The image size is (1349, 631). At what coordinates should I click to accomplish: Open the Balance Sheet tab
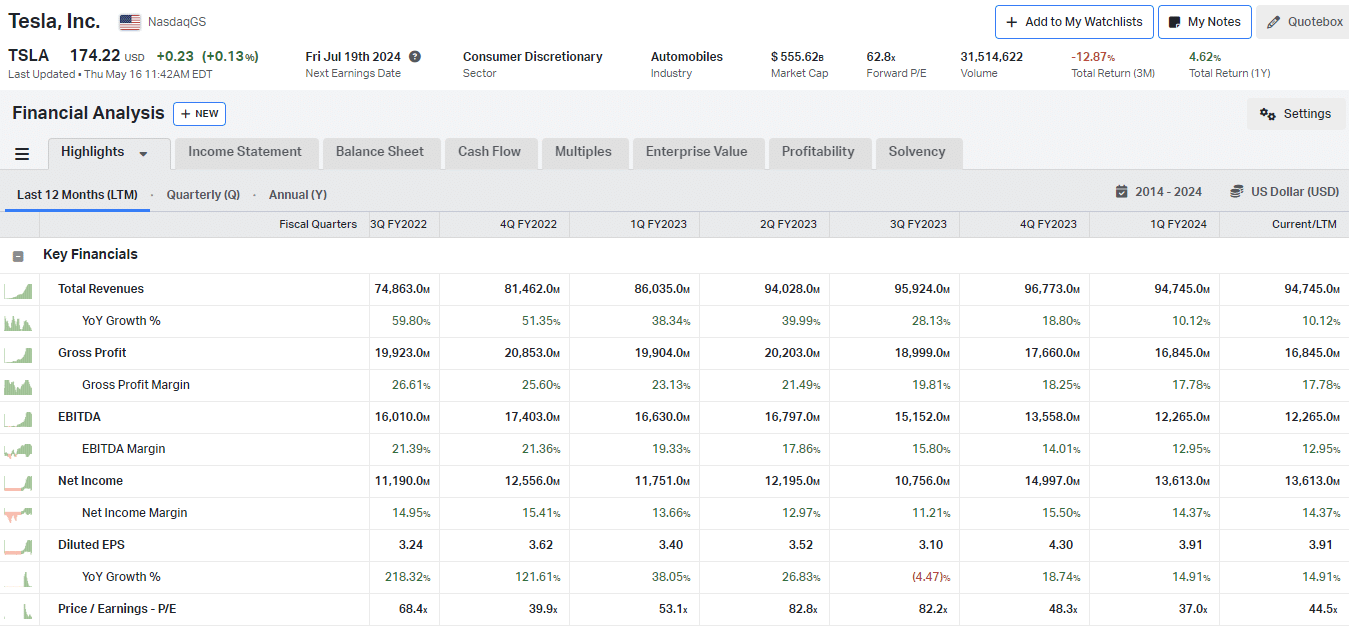tap(380, 152)
